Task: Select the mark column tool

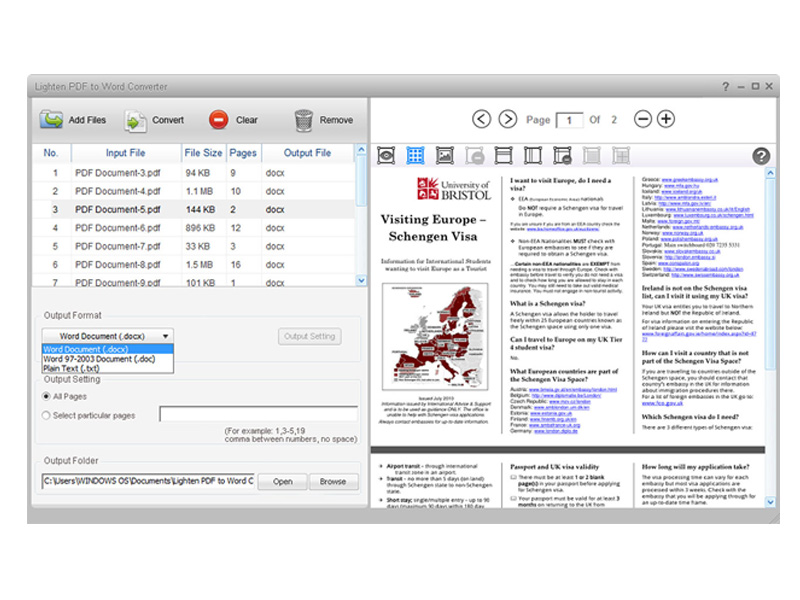Action: coord(533,155)
